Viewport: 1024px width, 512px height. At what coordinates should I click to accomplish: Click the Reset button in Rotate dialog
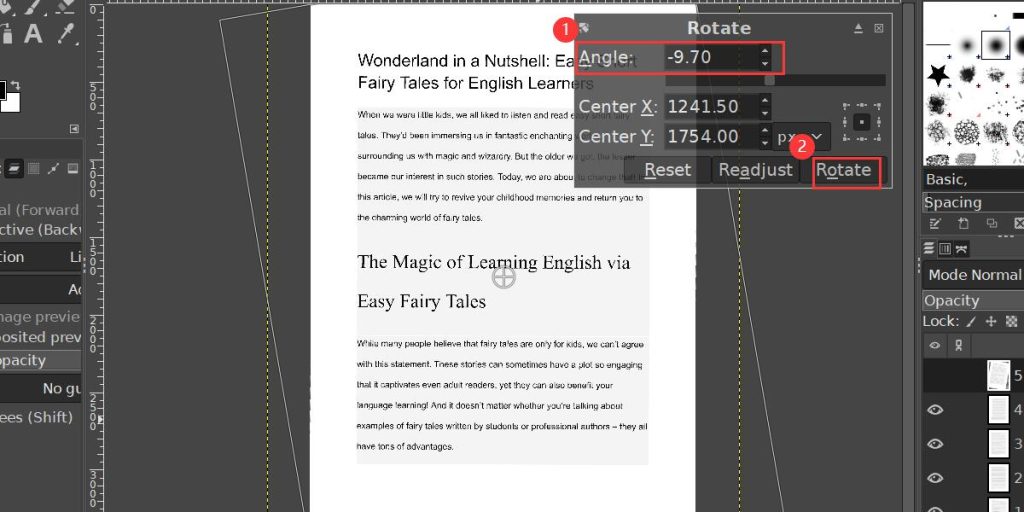pyautogui.click(x=667, y=170)
